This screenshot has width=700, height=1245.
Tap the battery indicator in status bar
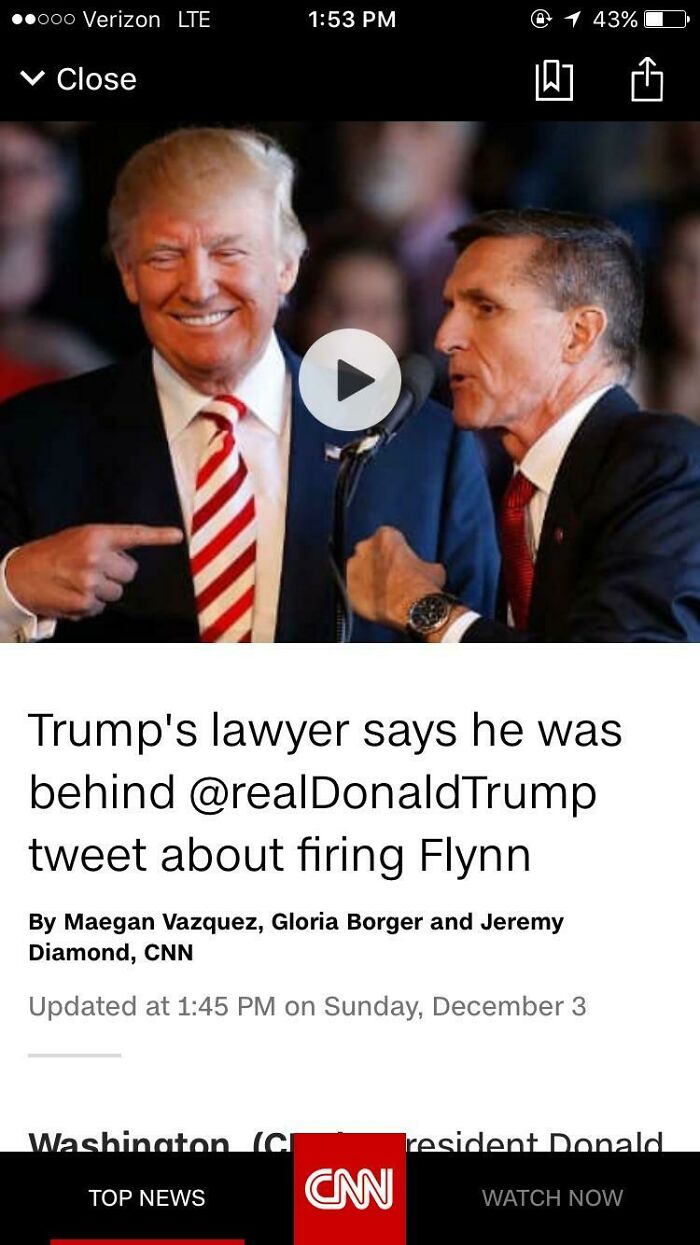pyautogui.click(x=666, y=19)
